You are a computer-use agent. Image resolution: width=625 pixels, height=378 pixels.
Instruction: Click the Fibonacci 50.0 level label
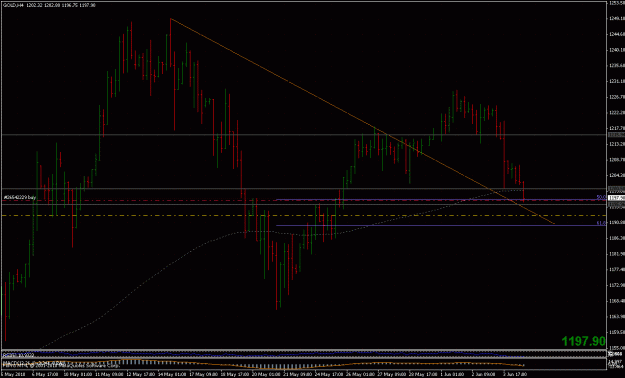pos(601,197)
